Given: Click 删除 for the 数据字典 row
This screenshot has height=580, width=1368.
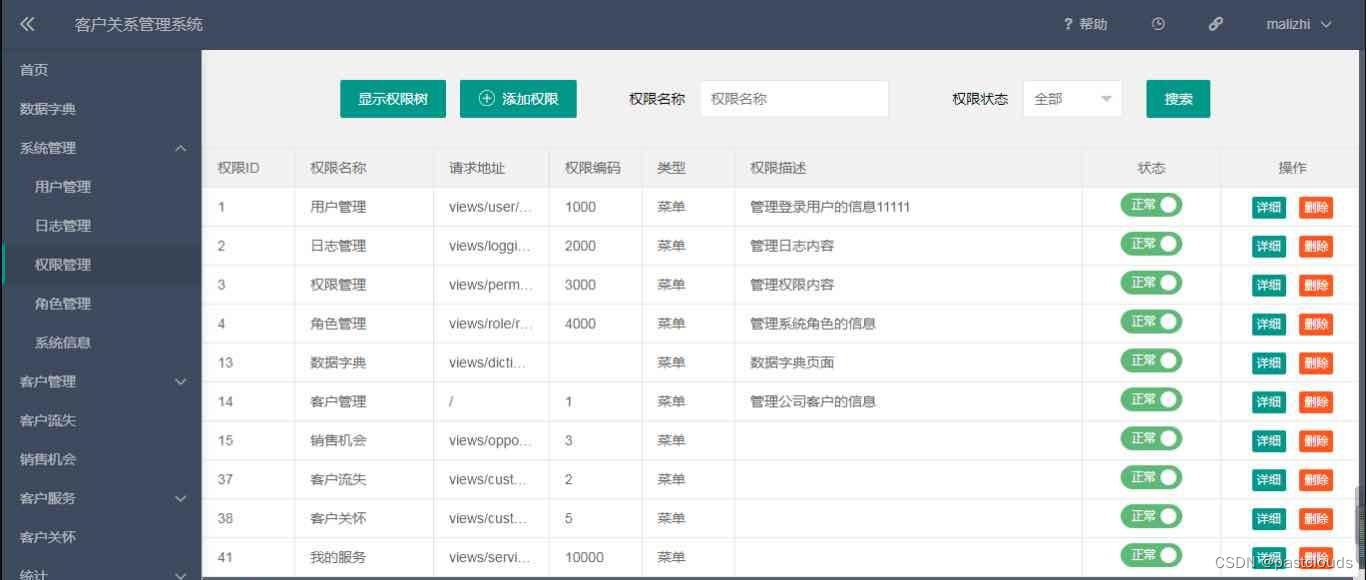Looking at the screenshot, I should pyautogui.click(x=1316, y=364).
